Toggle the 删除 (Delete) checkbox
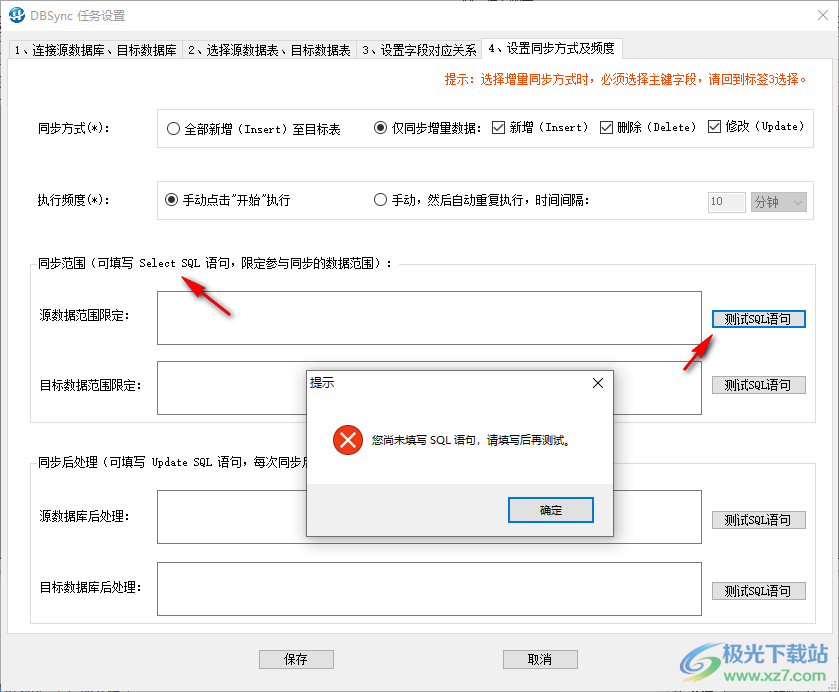 click(x=648, y=127)
